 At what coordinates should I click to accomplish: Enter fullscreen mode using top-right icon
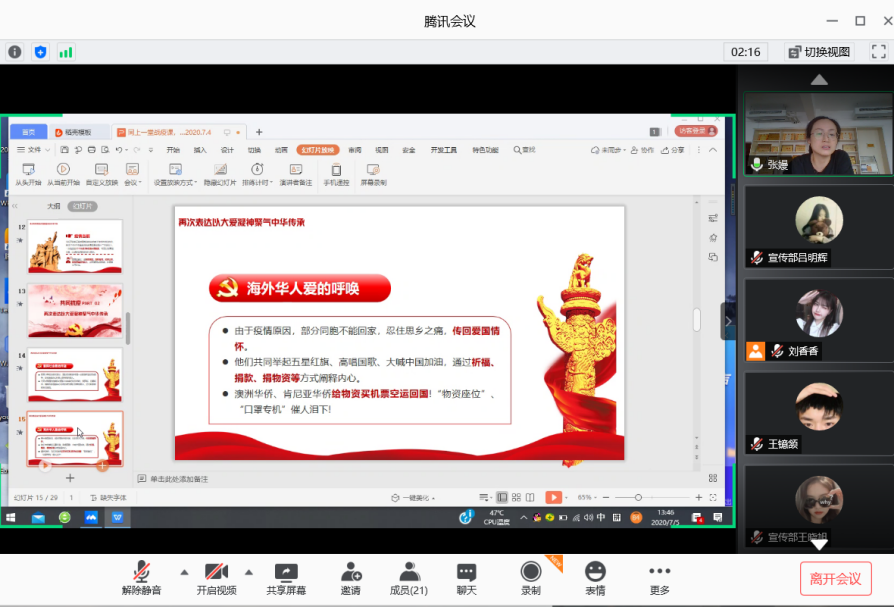point(878,52)
